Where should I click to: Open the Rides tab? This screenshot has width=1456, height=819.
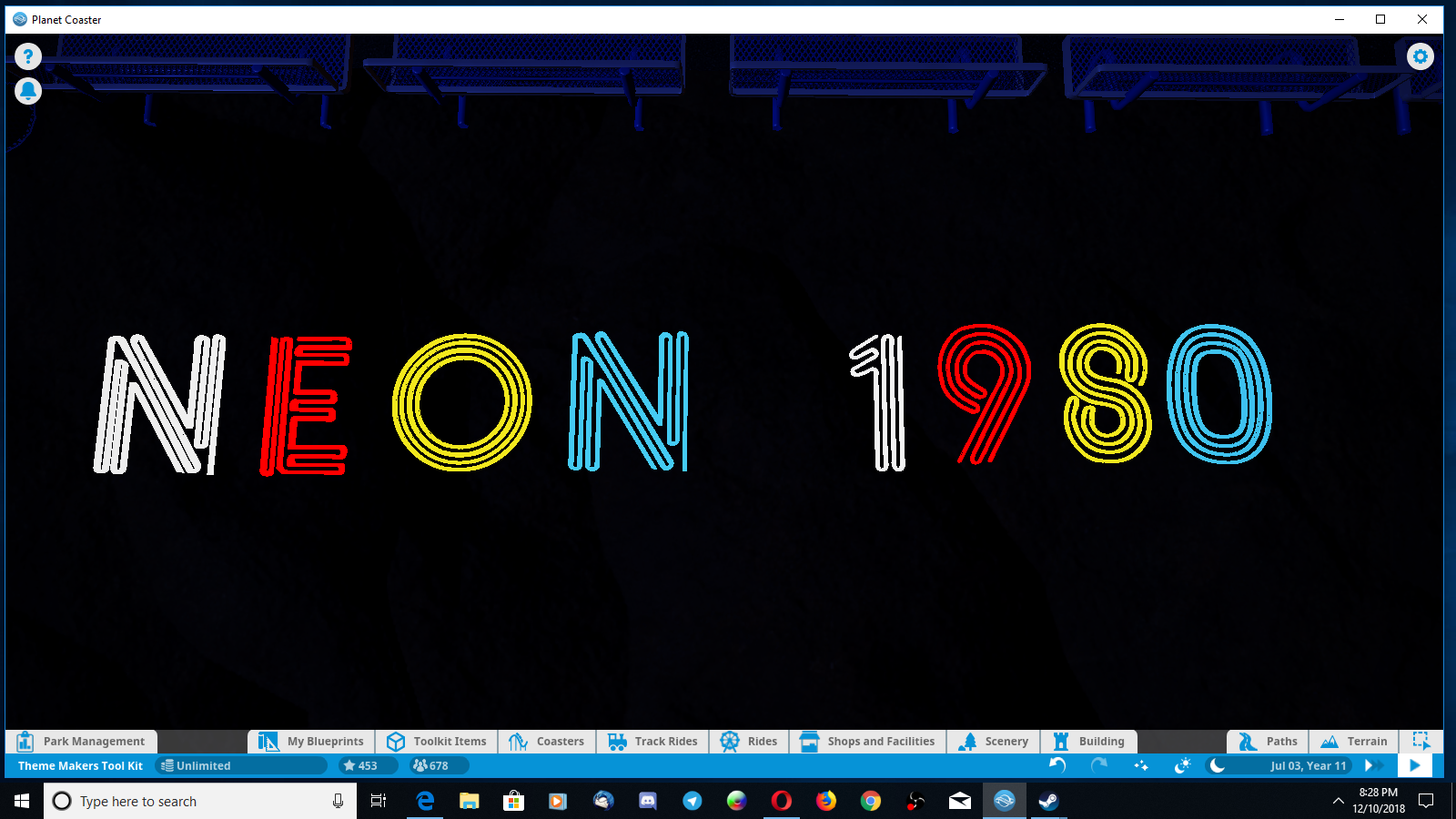click(749, 742)
